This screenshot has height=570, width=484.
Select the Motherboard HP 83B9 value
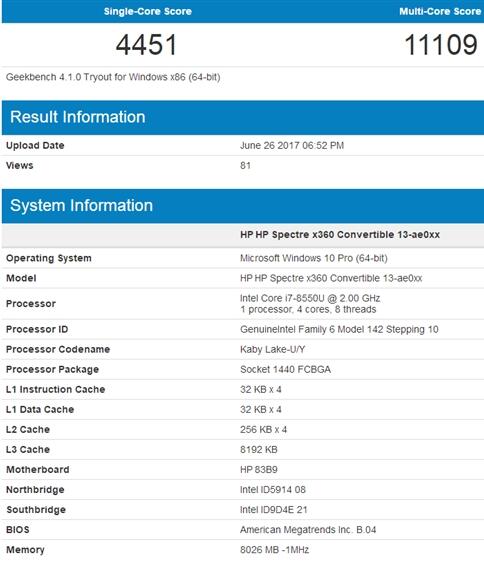259,470
